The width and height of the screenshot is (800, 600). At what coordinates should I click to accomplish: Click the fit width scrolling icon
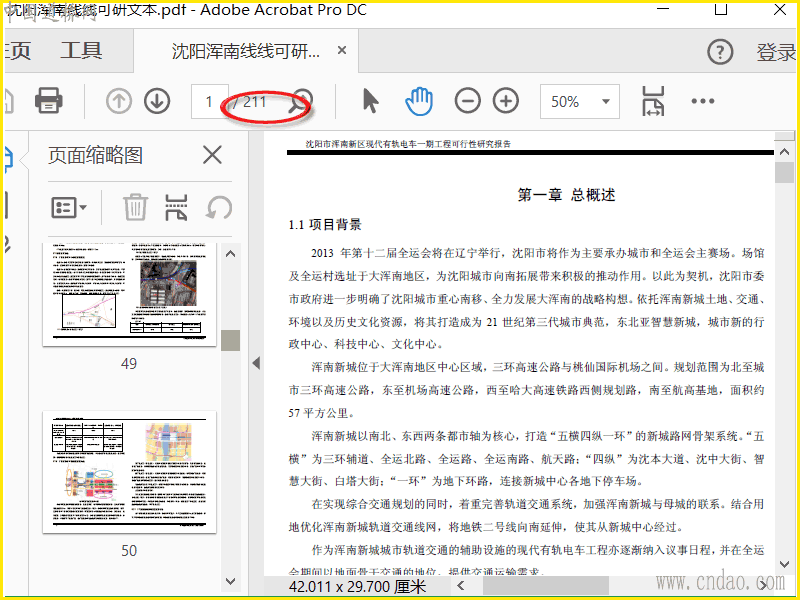click(x=653, y=101)
